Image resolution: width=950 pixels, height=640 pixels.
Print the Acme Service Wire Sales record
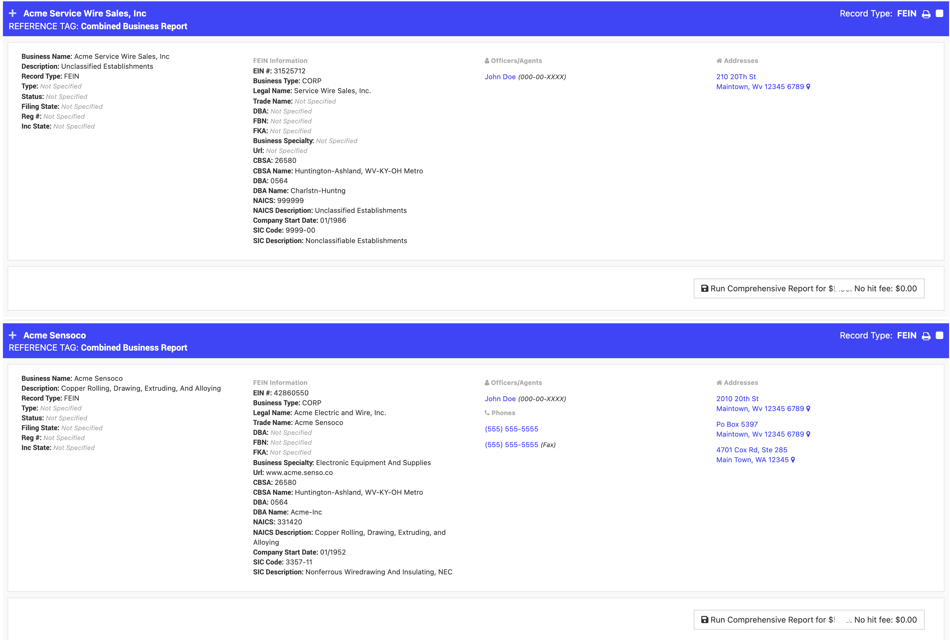[926, 14]
